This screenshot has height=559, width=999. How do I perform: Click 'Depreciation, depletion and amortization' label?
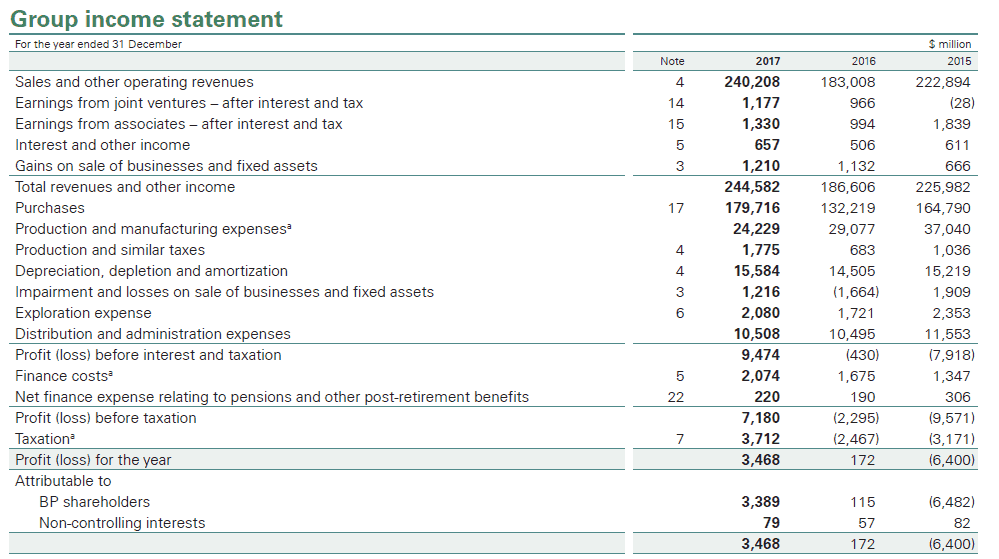pos(151,271)
